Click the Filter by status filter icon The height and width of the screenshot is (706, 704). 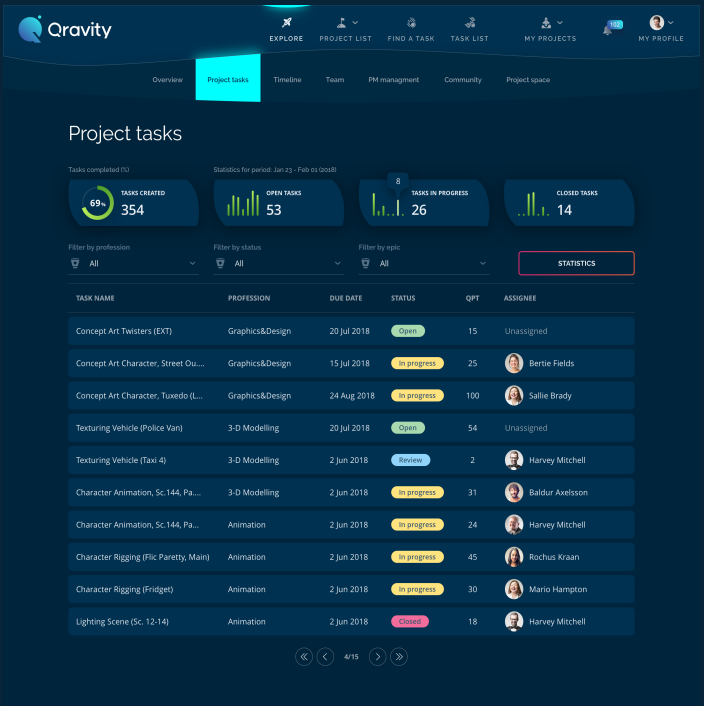[x=220, y=263]
